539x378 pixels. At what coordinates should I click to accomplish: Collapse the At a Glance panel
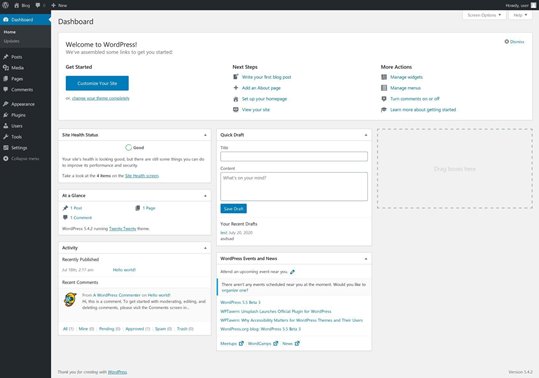point(205,196)
